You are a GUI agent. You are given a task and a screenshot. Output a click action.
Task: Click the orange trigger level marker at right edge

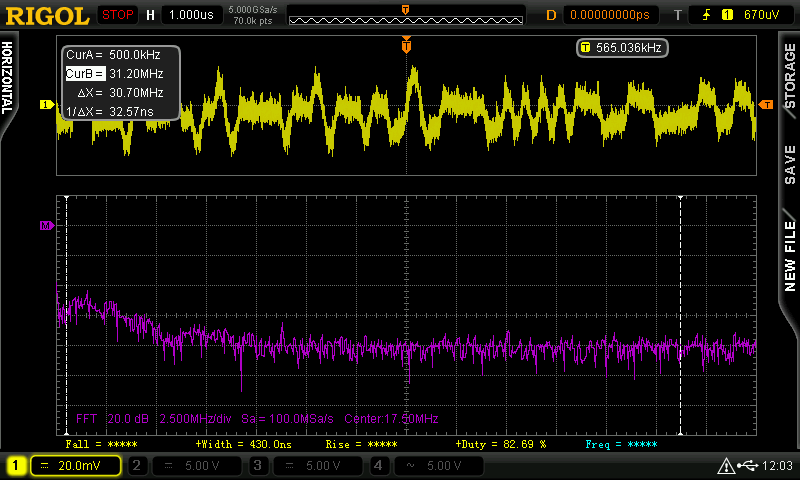766,105
